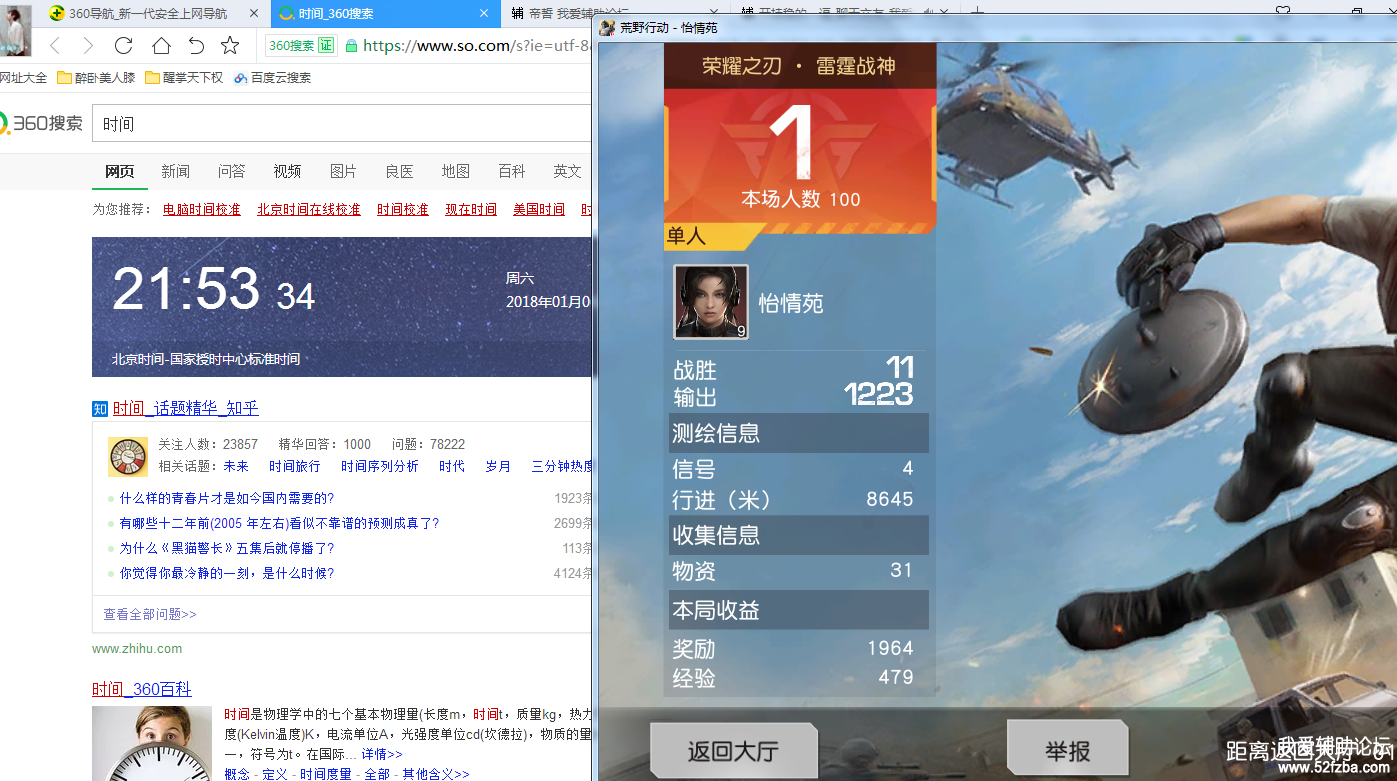The height and width of the screenshot is (781, 1397).
Task: Click the browser forward arrow
Action: (88, 45)
